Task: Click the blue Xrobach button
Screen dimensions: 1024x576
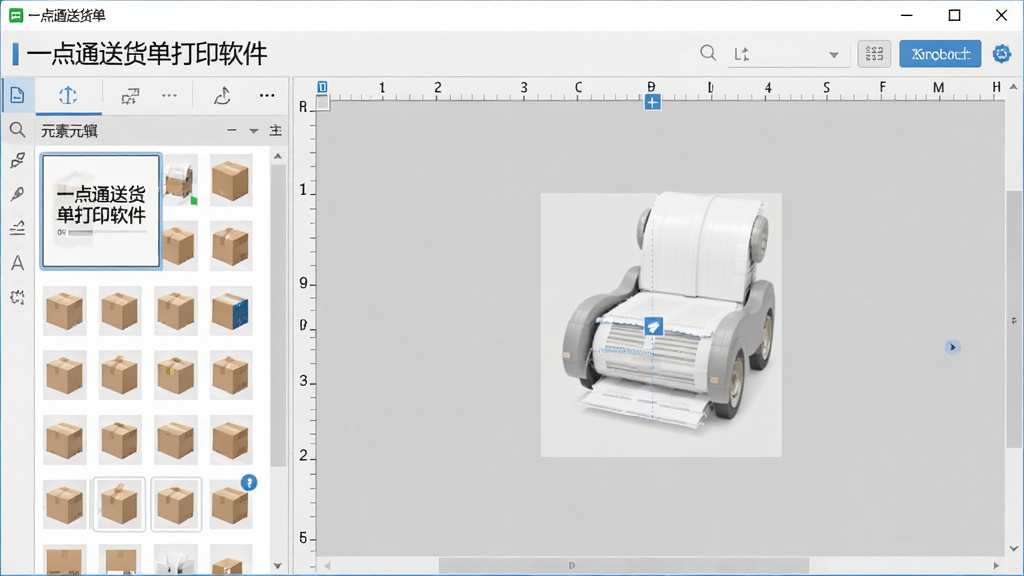Action: [940, 54]
